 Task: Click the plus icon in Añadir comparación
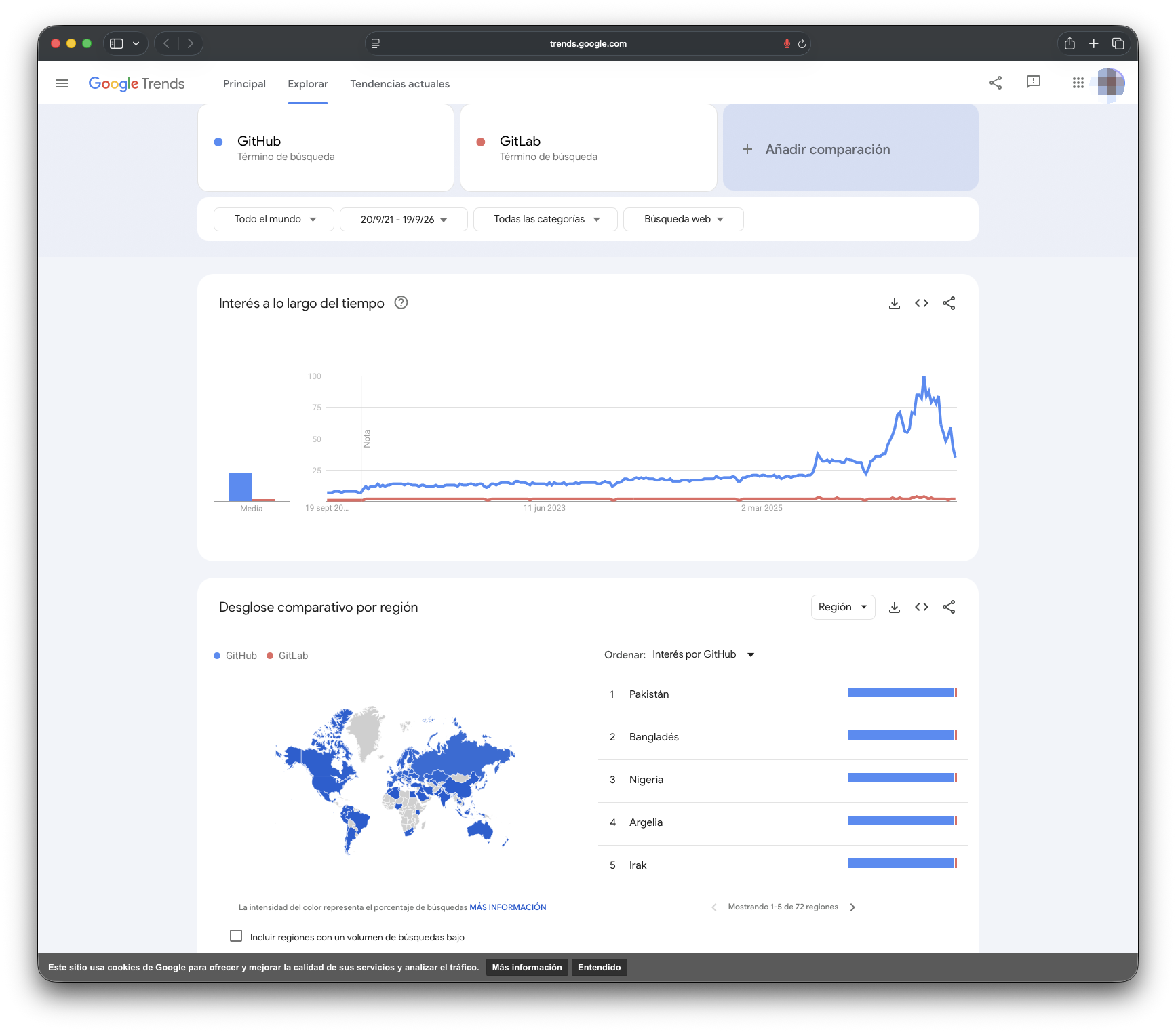(747, 149)
